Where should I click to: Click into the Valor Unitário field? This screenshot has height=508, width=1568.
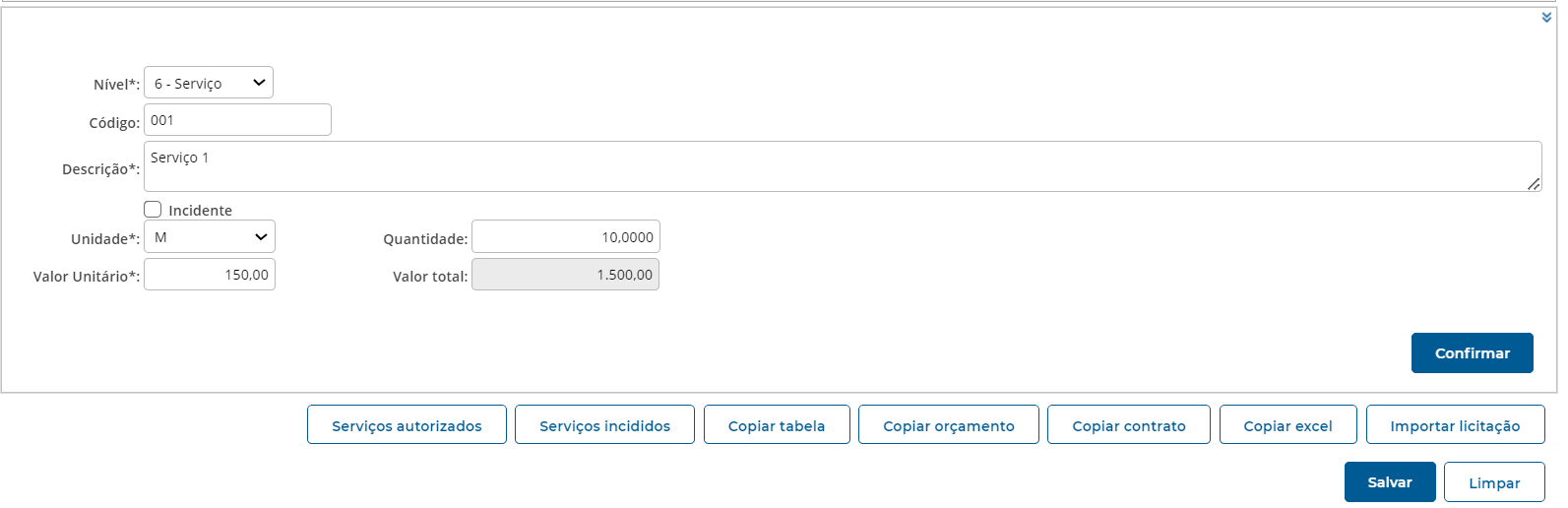pos(210,275)
